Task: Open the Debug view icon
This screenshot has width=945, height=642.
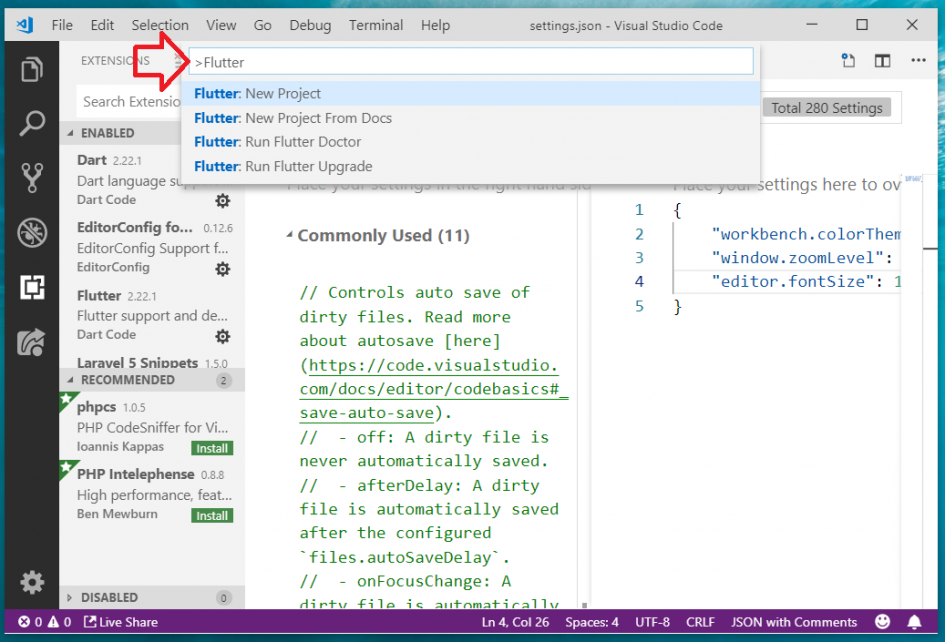Action: [x=32, y=233]
